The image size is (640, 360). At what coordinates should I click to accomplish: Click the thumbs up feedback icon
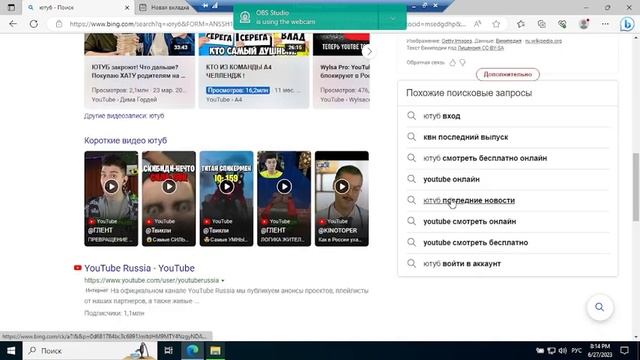pos(452,62)
